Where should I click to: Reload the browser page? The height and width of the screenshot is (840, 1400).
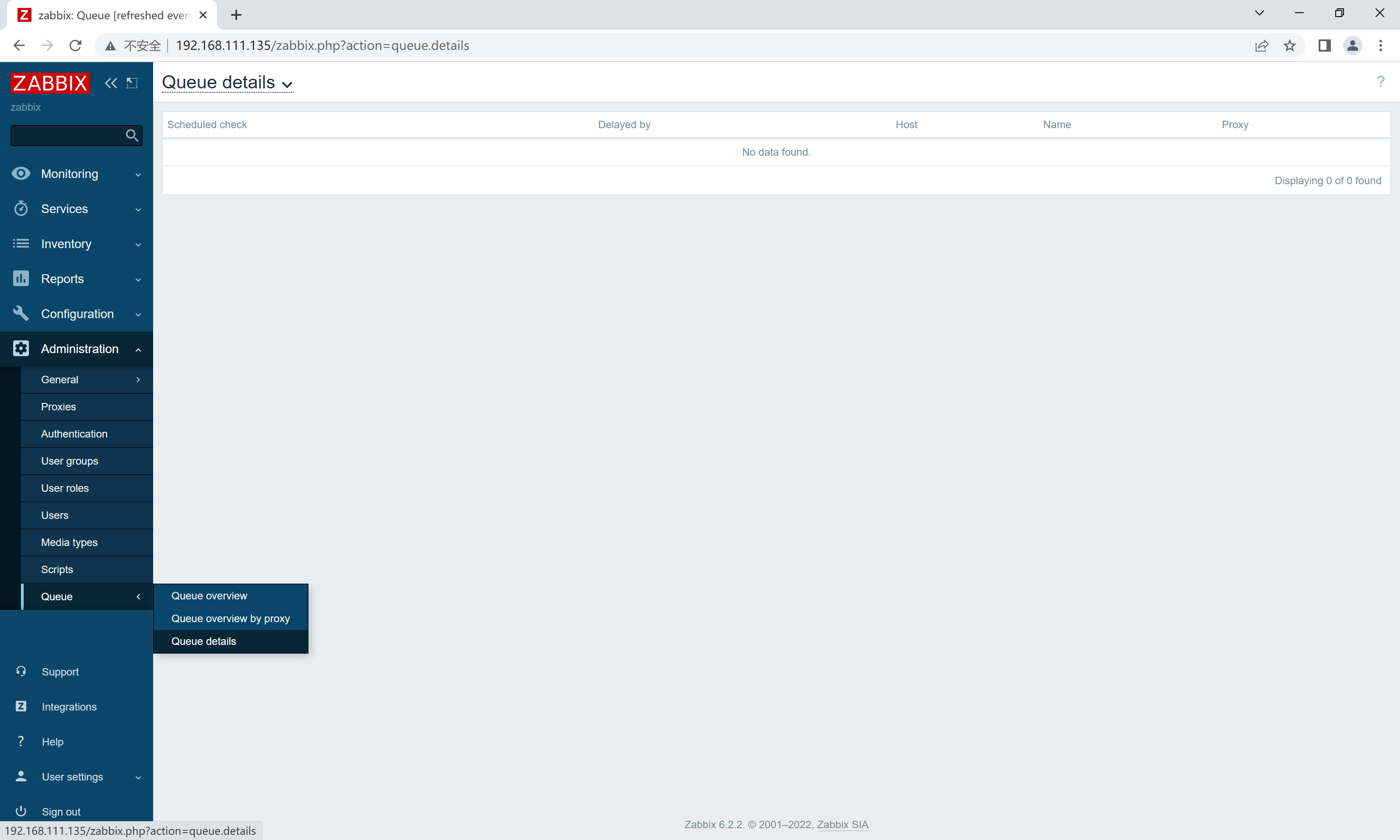coord(75,45)
